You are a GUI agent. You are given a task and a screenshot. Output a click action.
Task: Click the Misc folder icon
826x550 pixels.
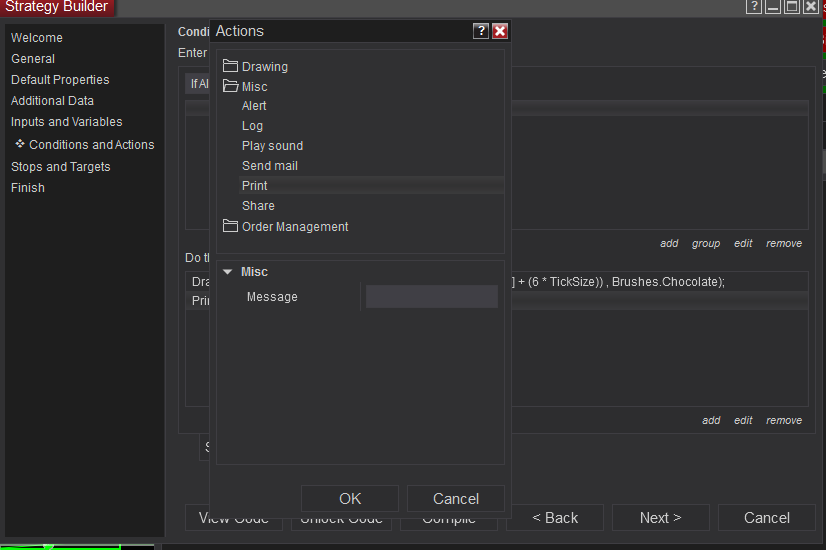coord(230,87)
